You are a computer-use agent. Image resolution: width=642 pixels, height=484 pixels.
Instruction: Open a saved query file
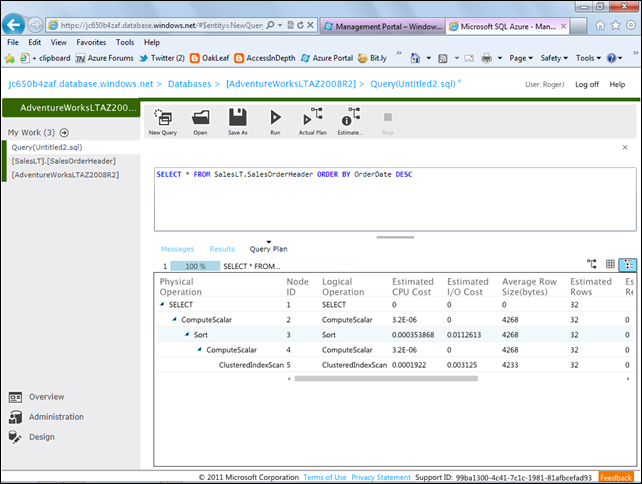tap(200, 122)
